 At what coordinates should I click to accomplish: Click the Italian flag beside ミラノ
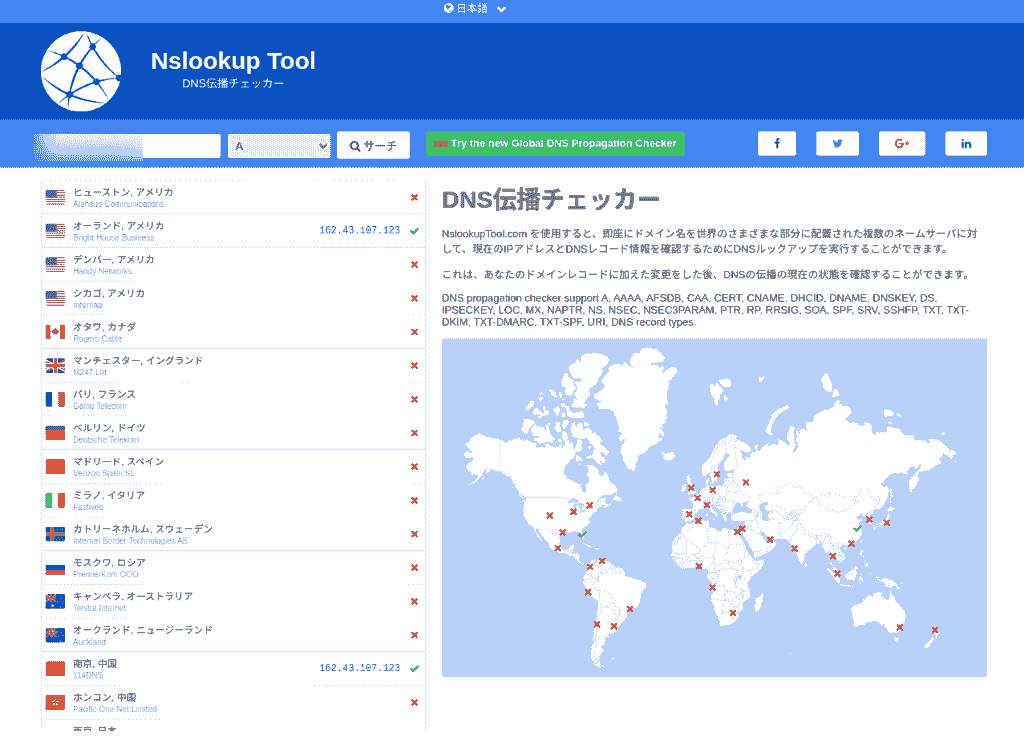click(x=56, y=501)
